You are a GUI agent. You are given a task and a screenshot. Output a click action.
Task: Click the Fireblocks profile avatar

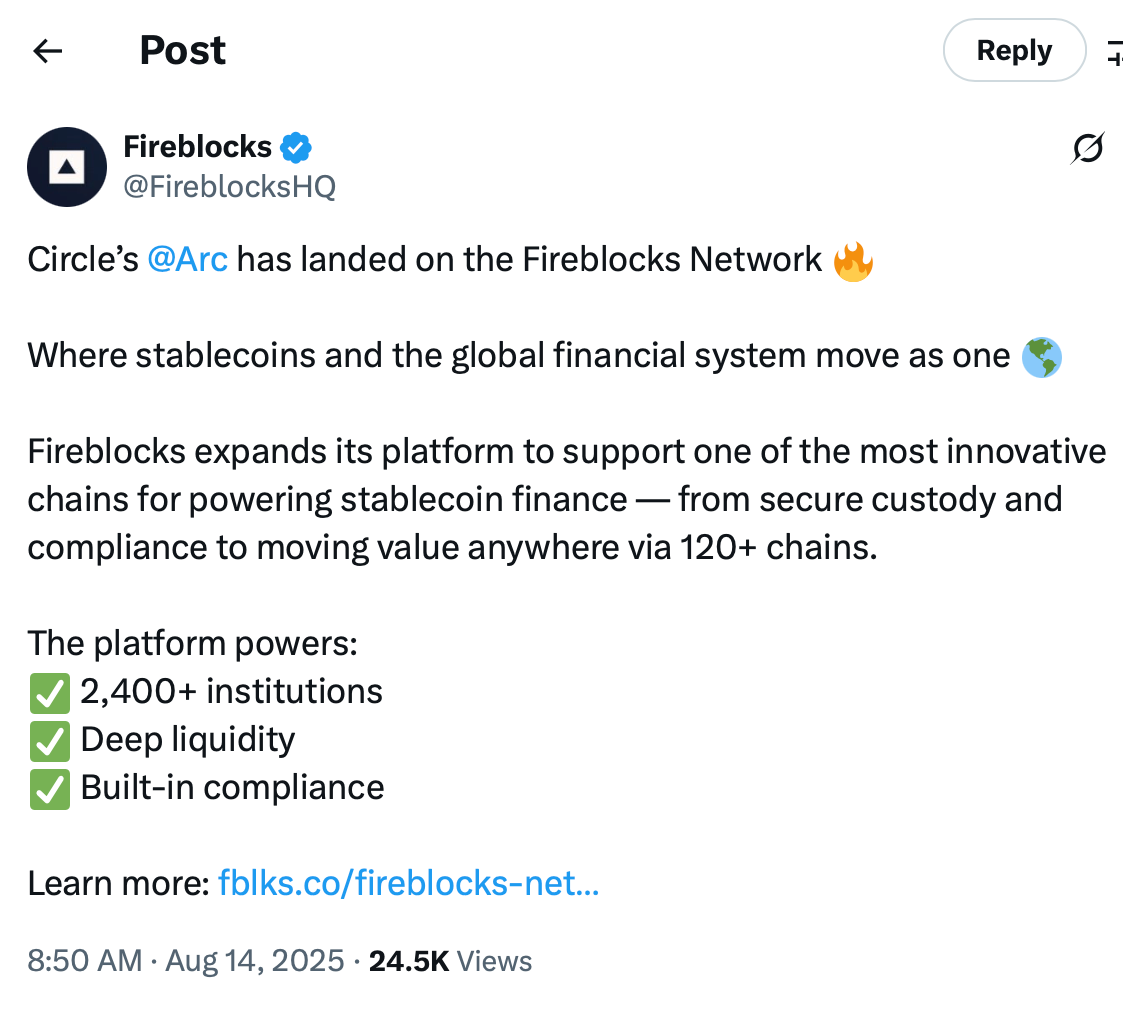67,166
